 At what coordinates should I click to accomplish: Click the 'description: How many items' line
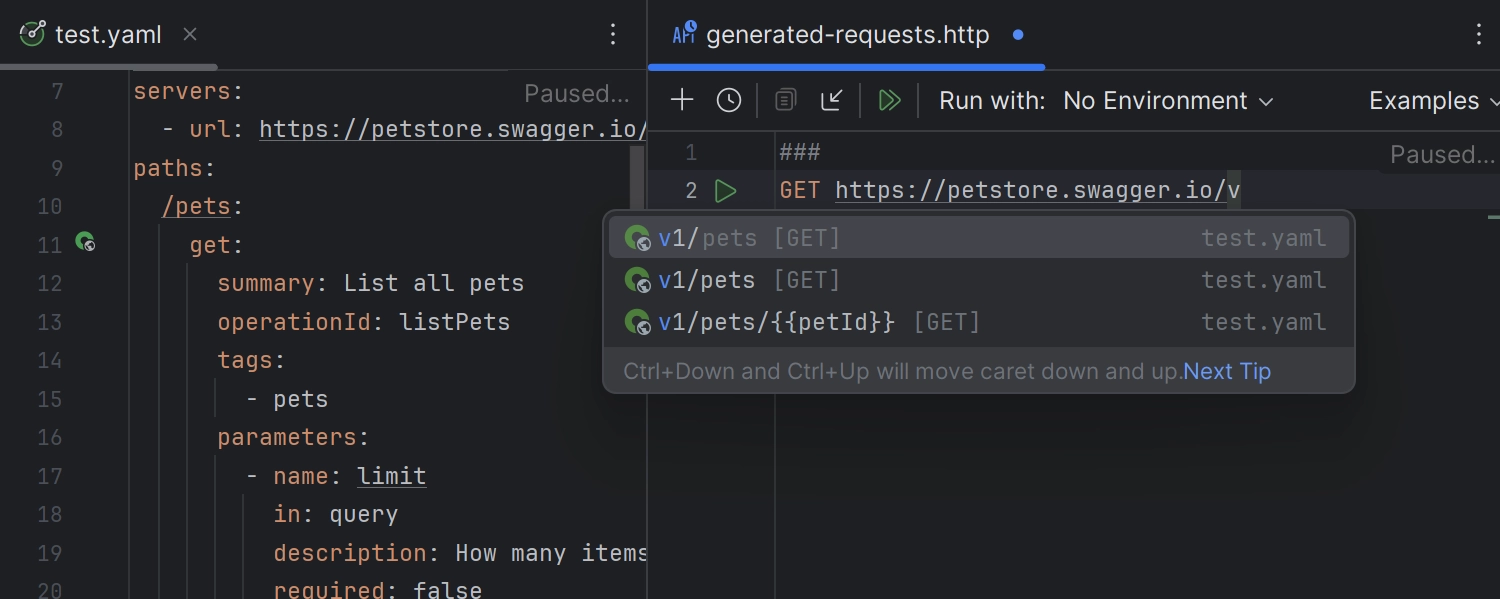tap(460, 553)
